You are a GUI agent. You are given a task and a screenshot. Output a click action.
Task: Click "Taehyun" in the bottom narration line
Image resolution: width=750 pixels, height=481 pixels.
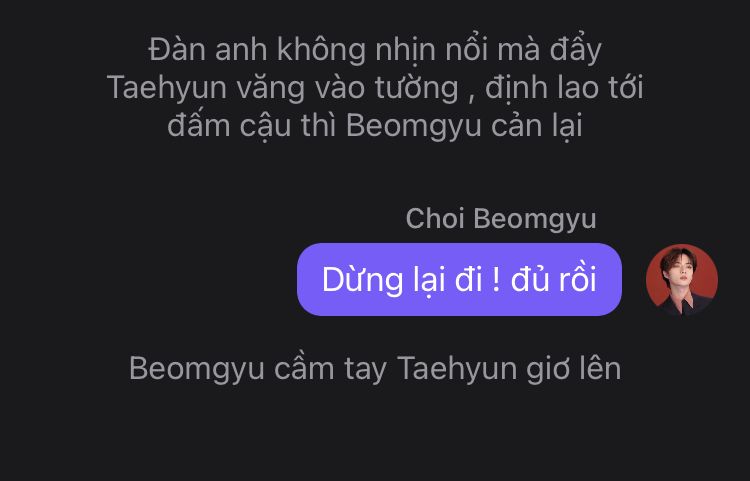(x=457, y=369)
